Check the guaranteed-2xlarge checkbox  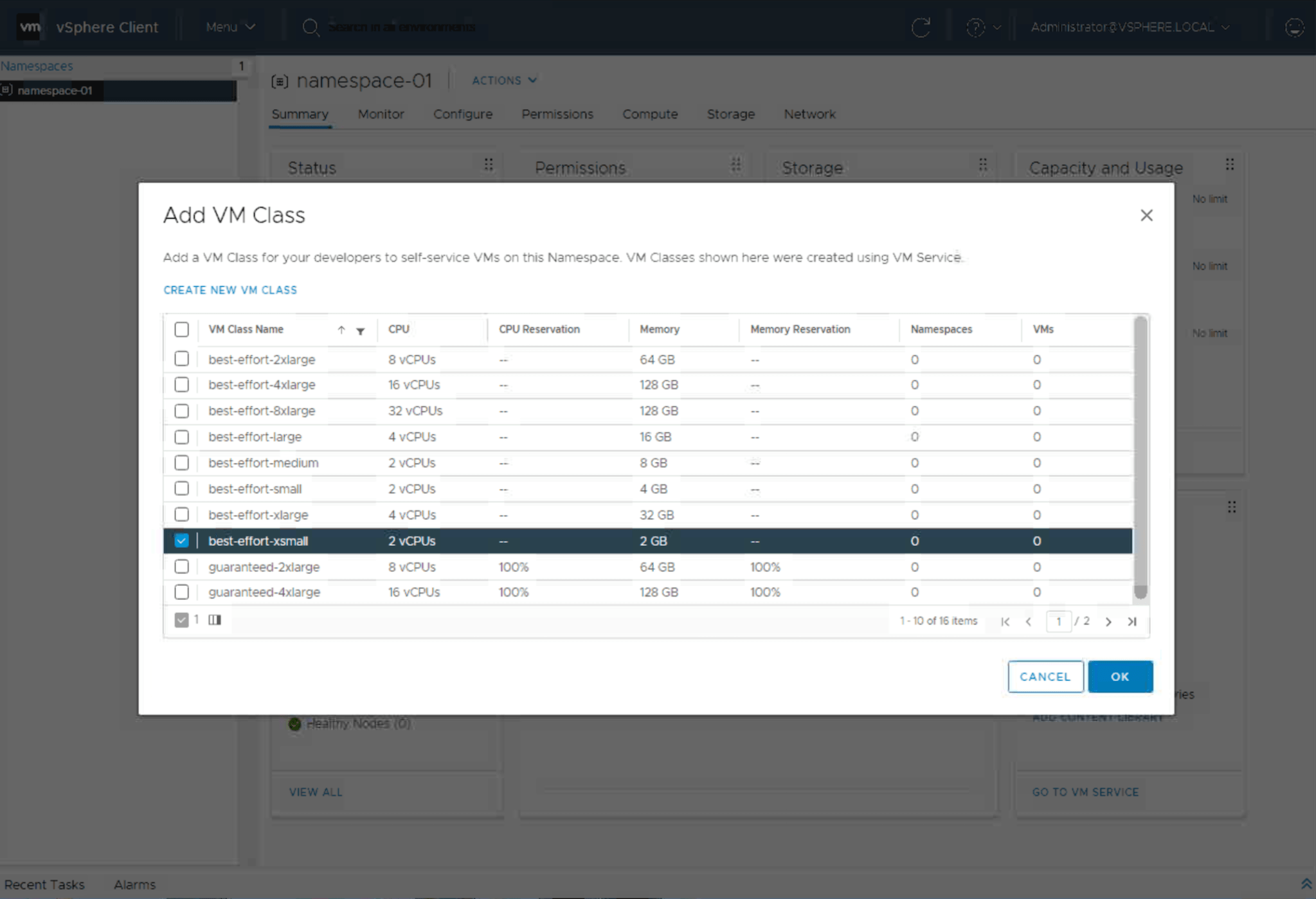pyautogui.click(x=181, y=567)
